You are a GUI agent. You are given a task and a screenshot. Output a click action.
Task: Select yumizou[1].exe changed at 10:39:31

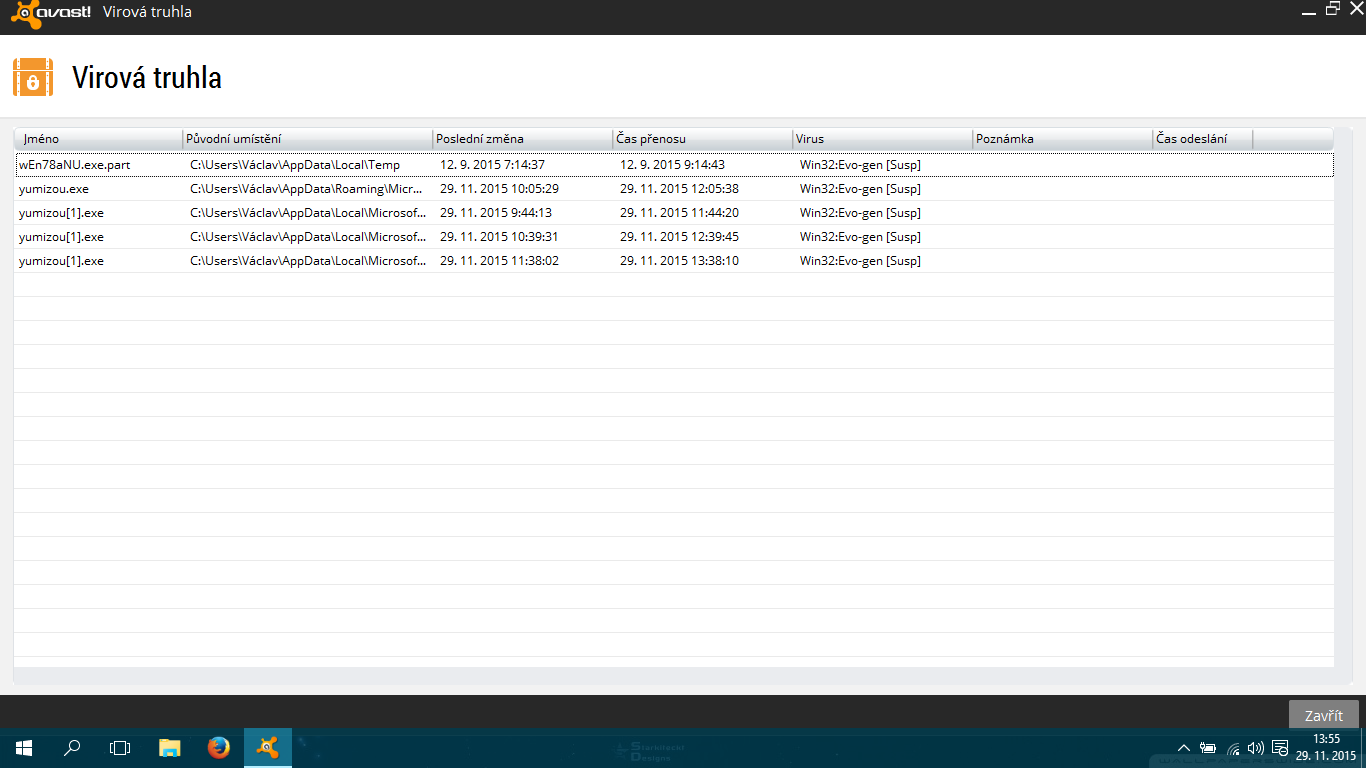(674, 237)
